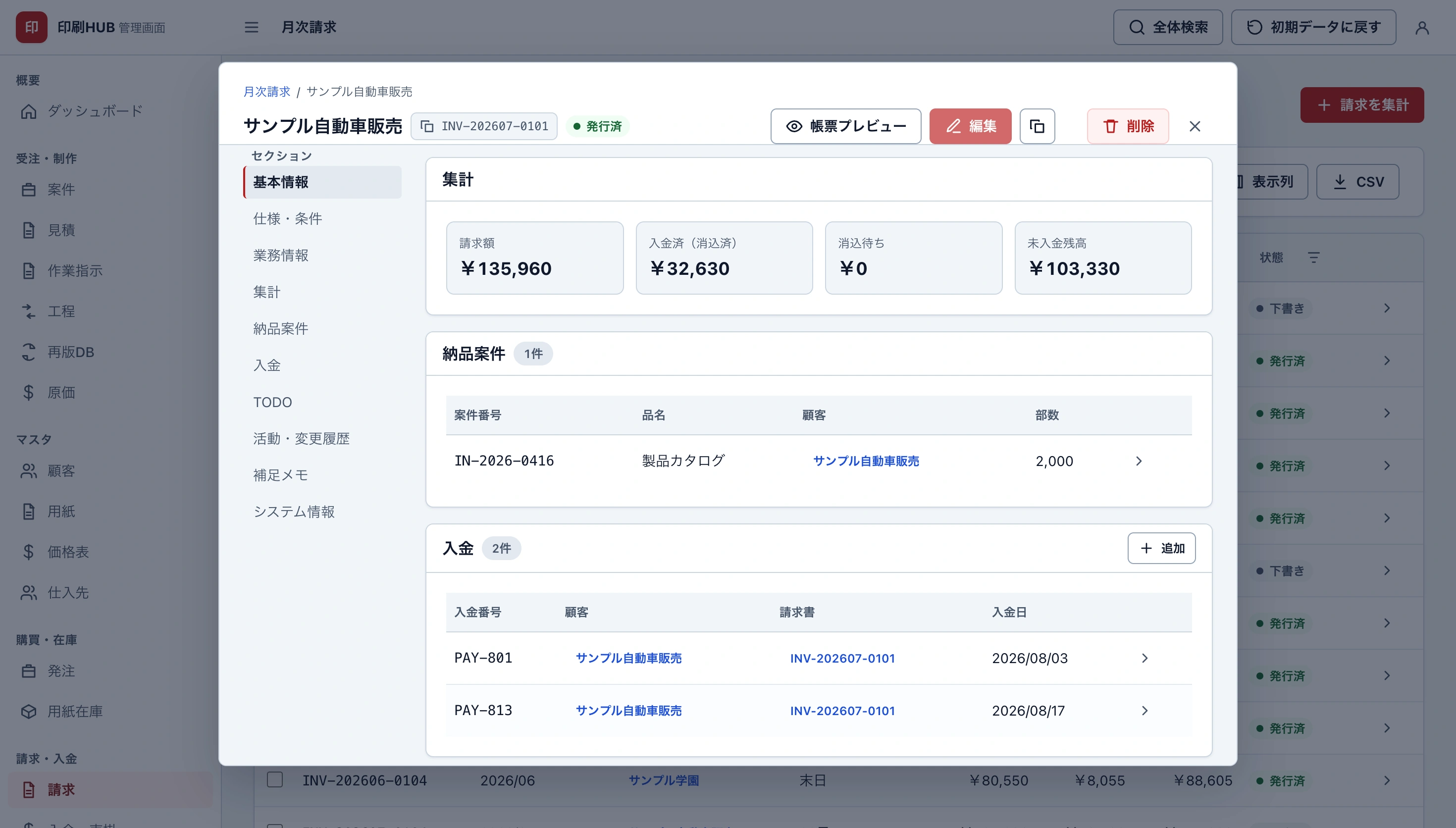The width and height of the screenshot is (1456, 828).
Task: Follow 月次請求 breadcrumb link
Action: (x=266, y=92)
